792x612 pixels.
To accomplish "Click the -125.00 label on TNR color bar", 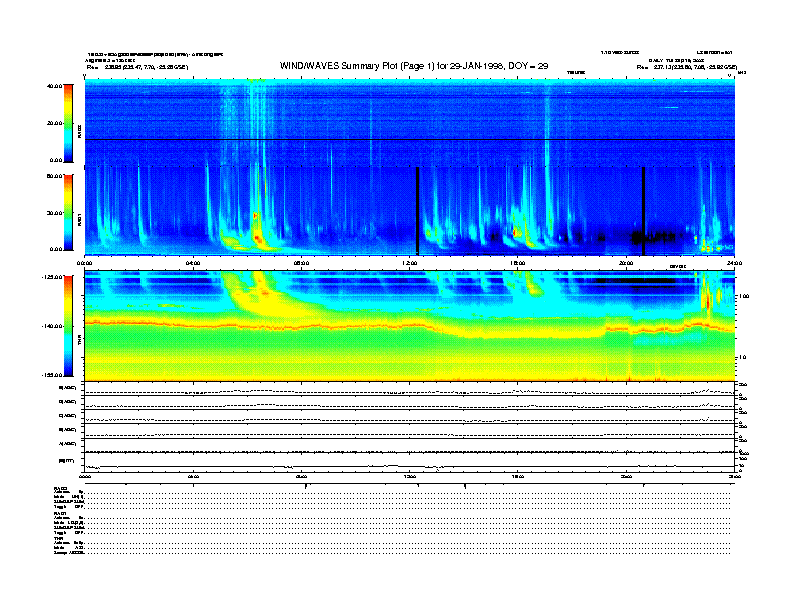I will click(52, 277).
